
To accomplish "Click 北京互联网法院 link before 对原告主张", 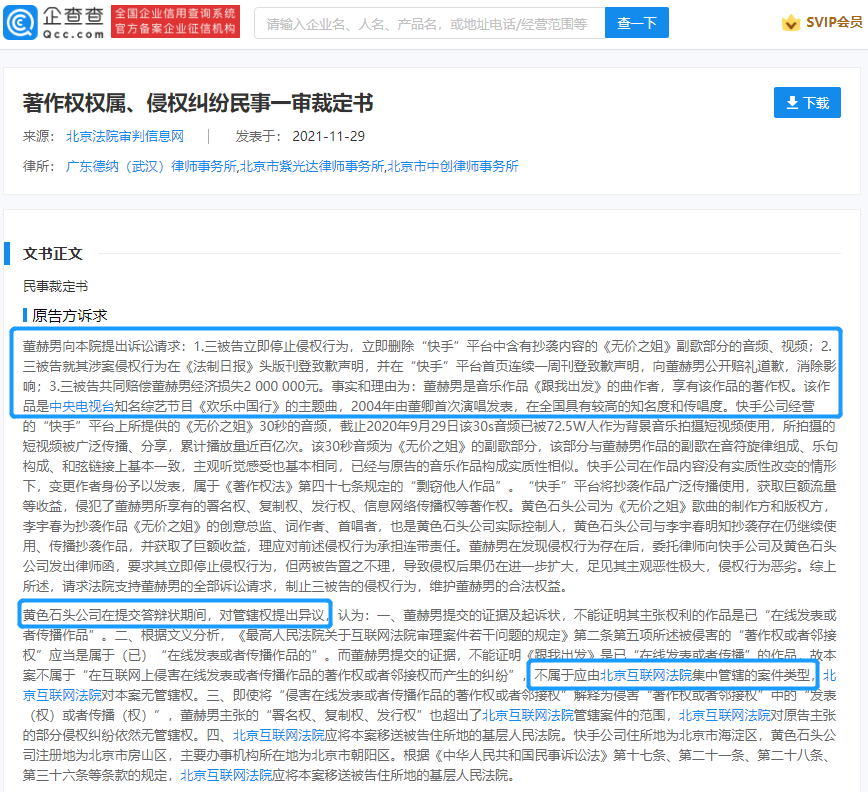I will (x=724, y=715).
